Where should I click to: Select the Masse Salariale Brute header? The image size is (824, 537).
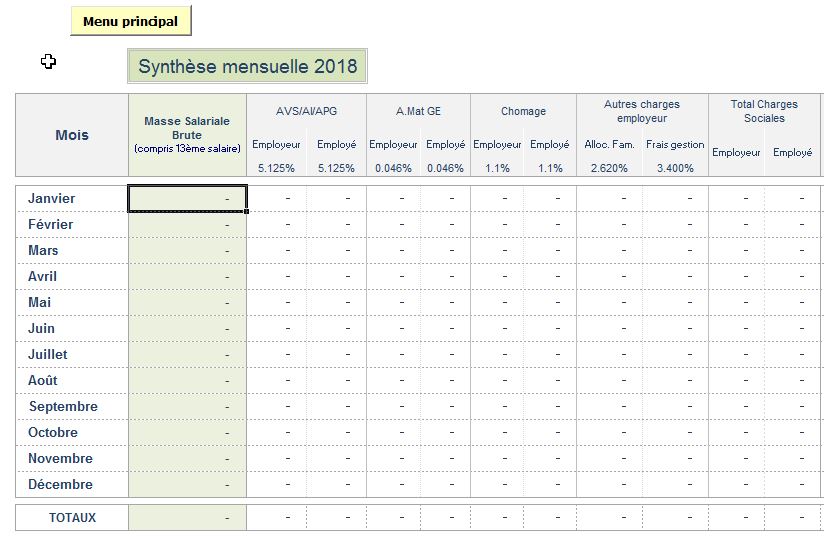(x=187, y=135)
